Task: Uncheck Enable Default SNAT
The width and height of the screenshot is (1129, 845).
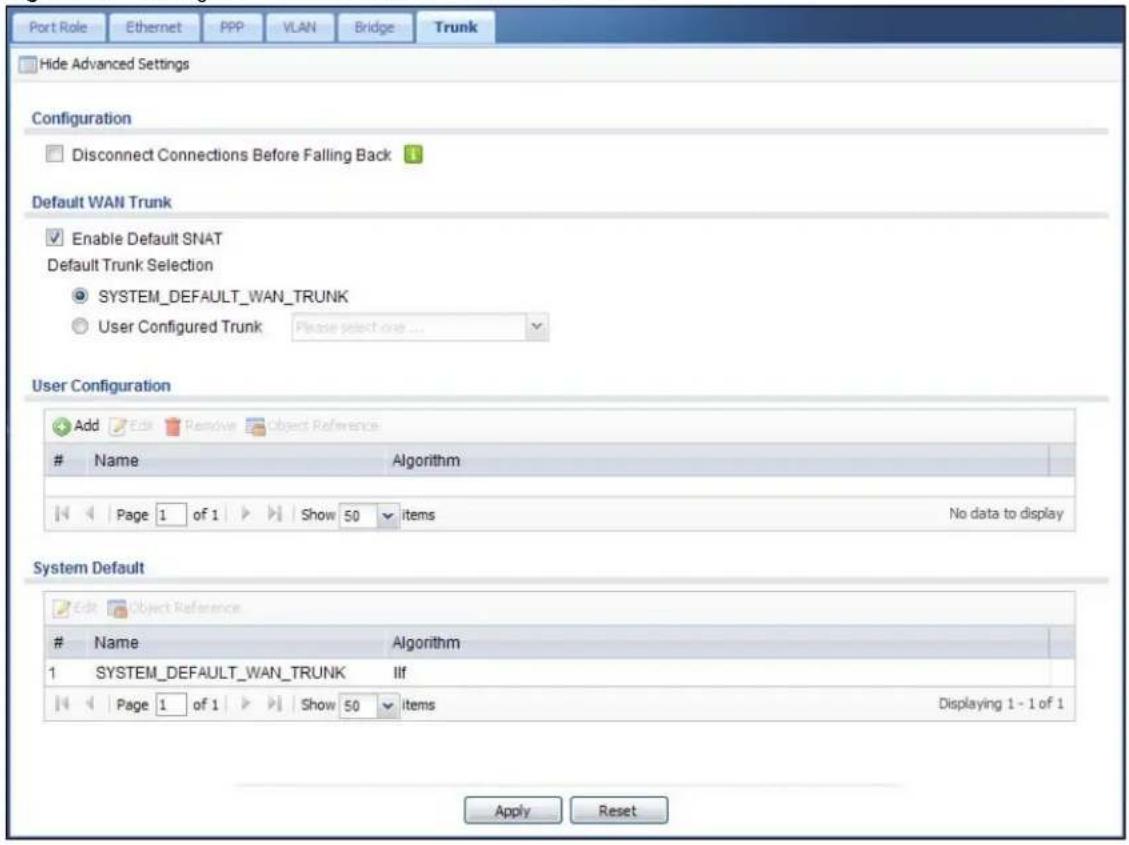Action: [x=55, y=238]
